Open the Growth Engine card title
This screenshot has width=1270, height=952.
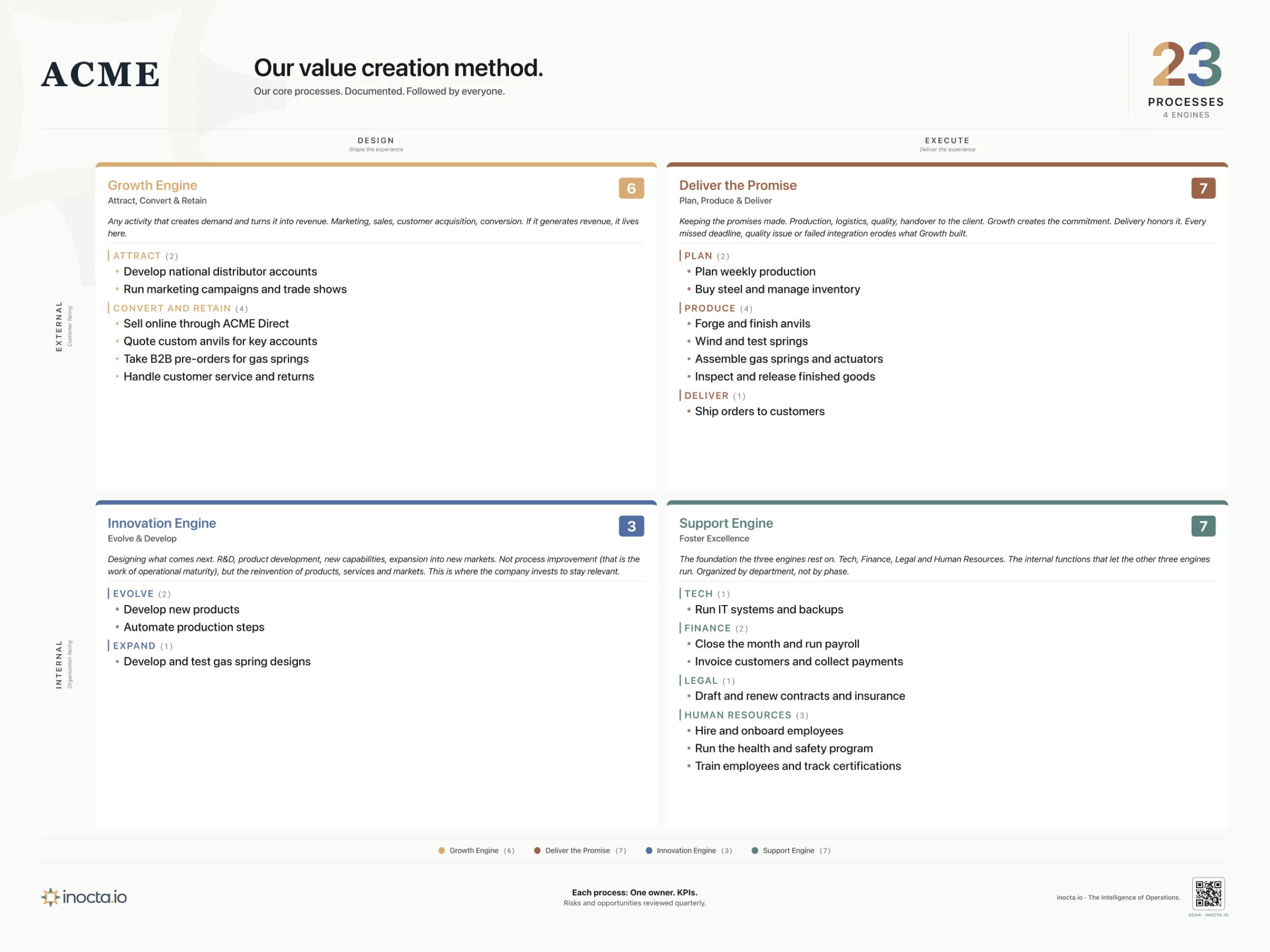tap(152, 185)
